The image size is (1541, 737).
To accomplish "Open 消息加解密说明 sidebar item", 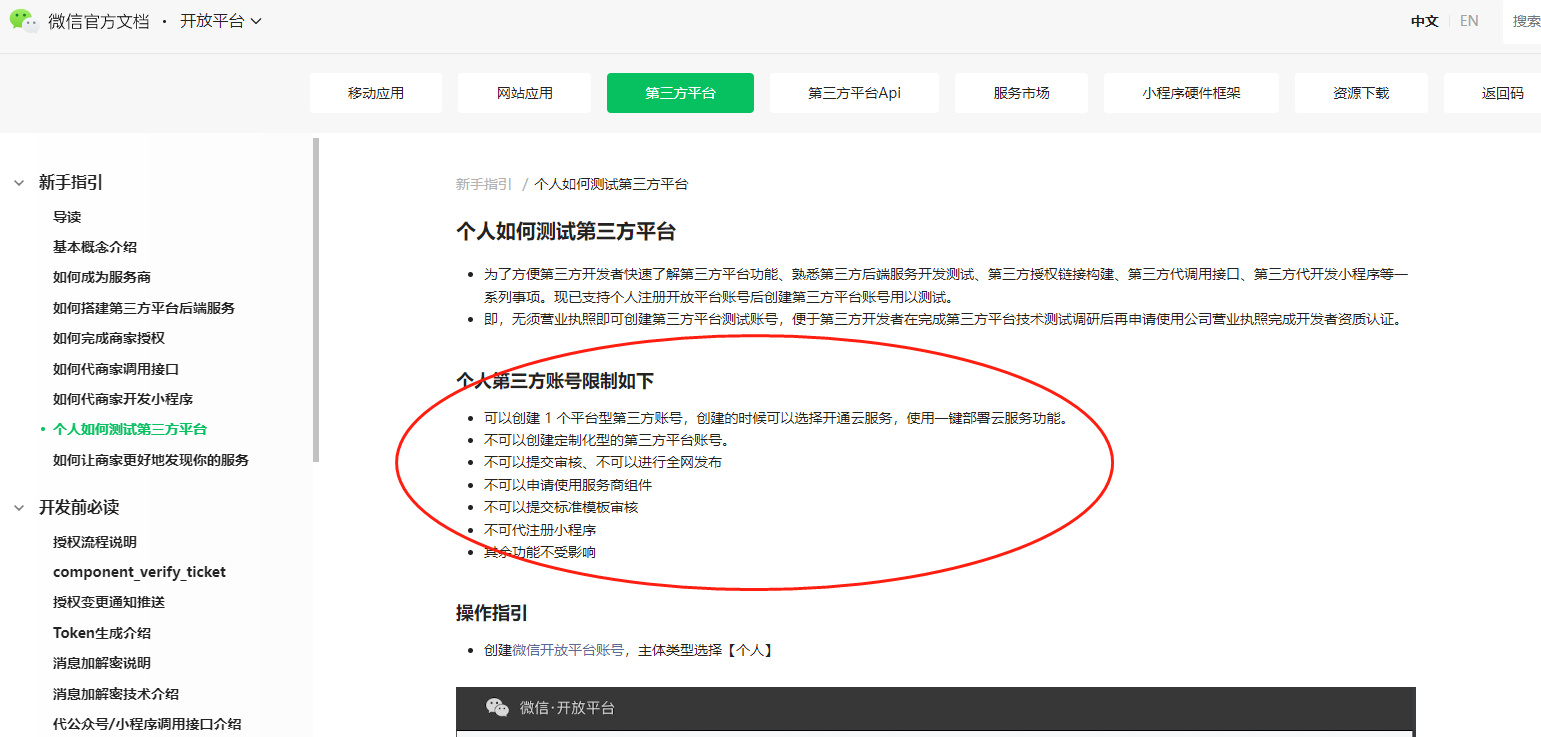I will pos(102,663).
